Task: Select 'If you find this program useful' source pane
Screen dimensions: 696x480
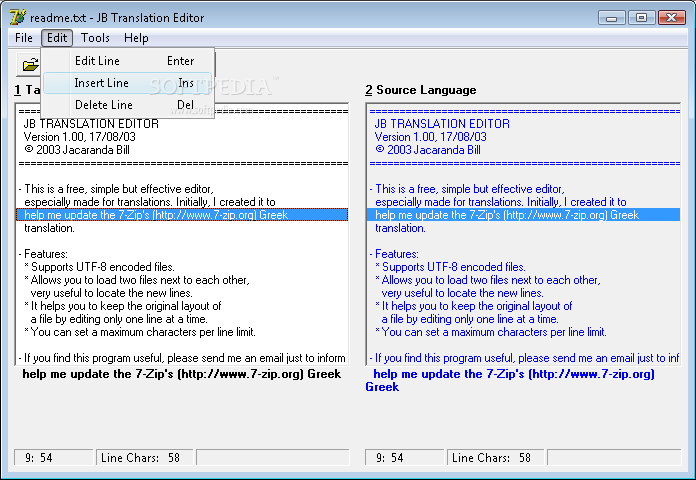Action: point(524,358)
